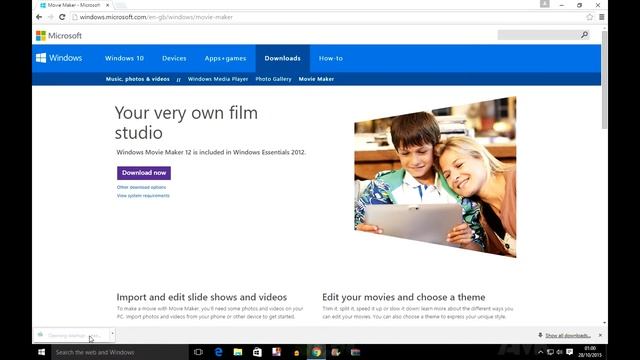The height and width of the screenshot is (360, 640).
Task: Click heading Edit your movies and choose
Action: click(404, 297)
